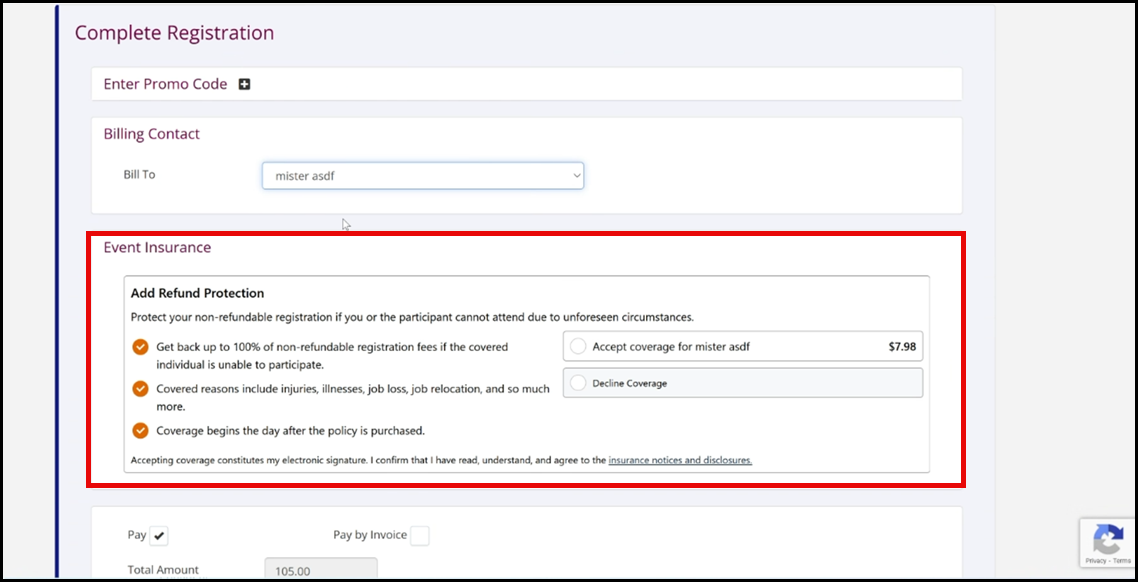The image size is (1138, 582).
Task: Click checkmark icon beside "Get back up to 100%"
Action: tap(140, 347)
